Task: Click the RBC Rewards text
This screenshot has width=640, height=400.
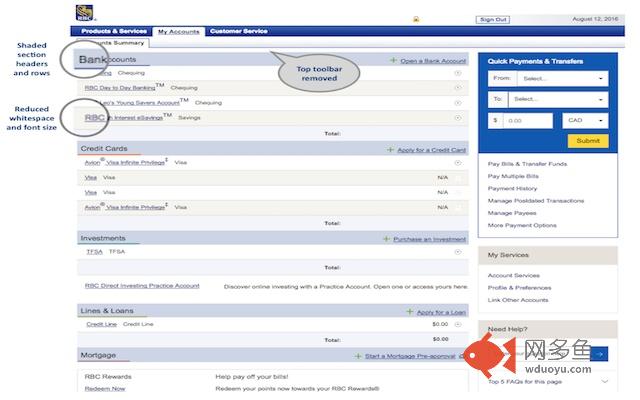Action: [108, 376]
